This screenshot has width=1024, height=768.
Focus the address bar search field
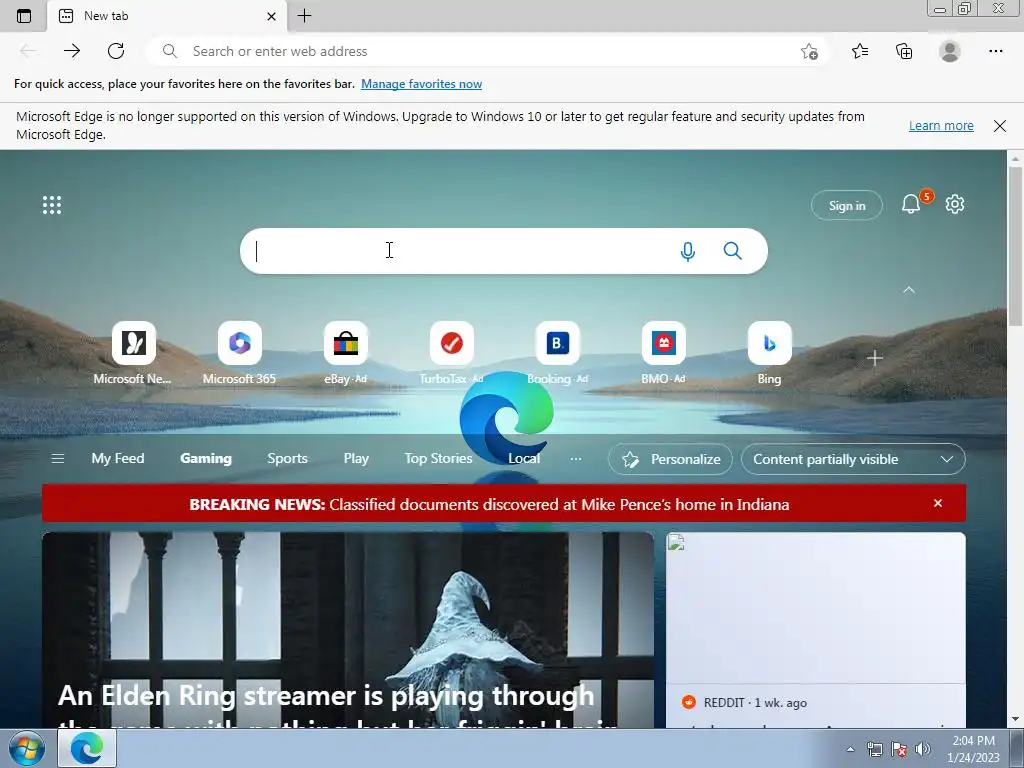click(487, 51)
